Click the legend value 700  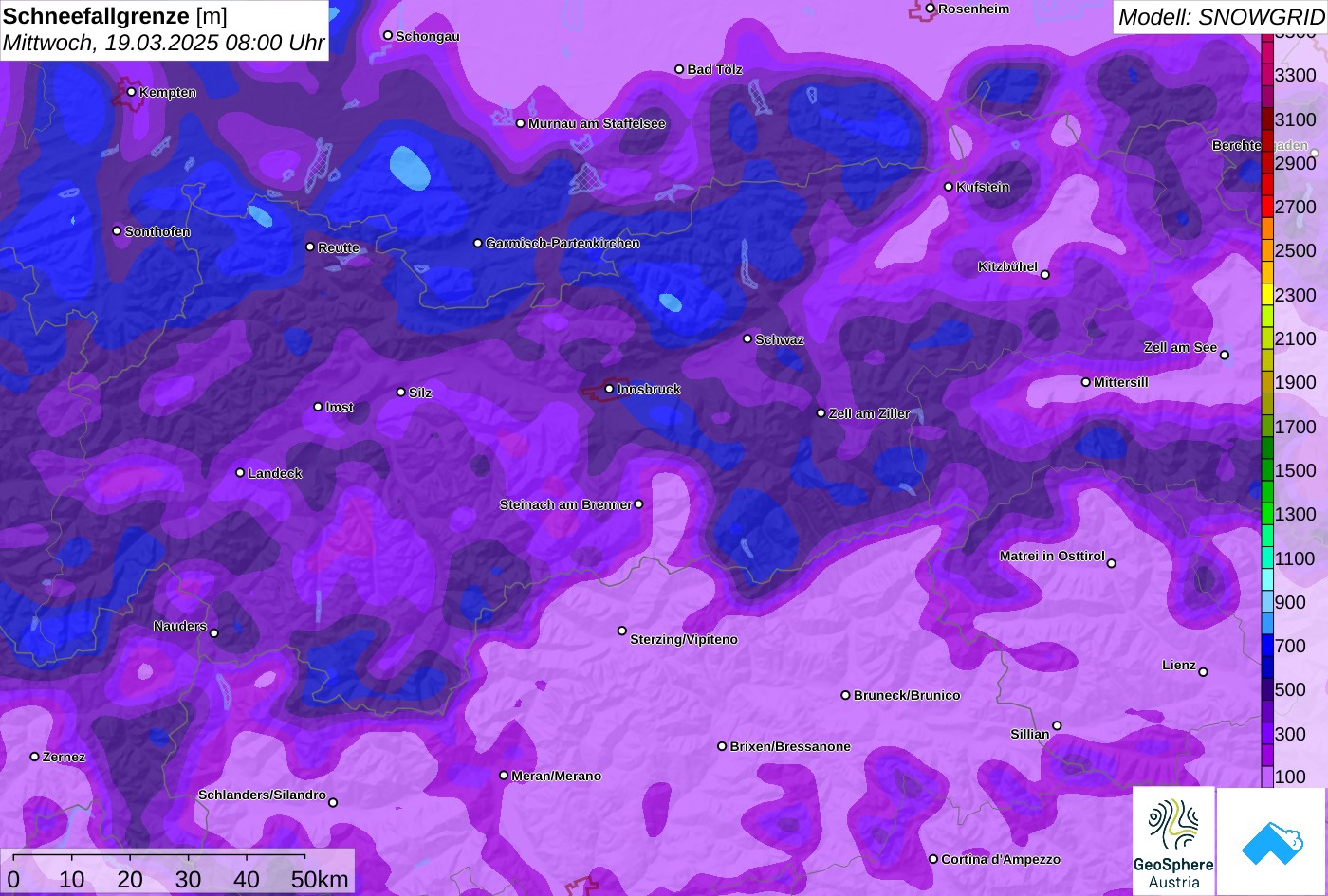[x=1291, y=646]
